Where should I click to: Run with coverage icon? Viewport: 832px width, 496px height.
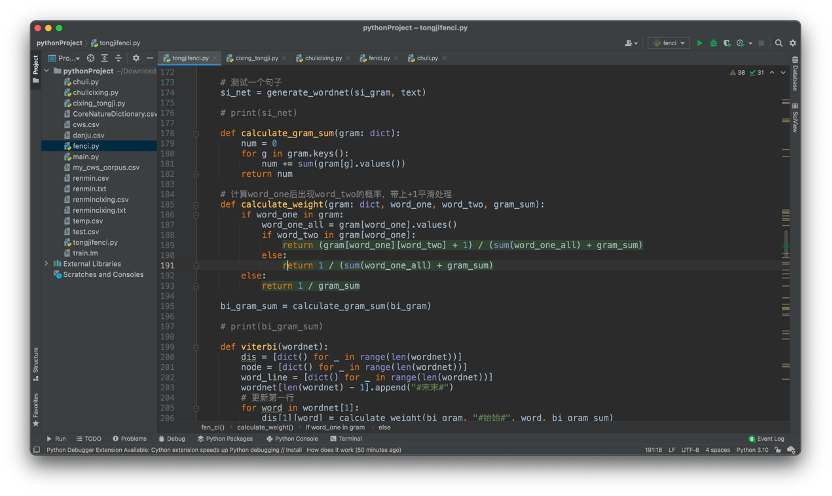[x=727, y=43]
